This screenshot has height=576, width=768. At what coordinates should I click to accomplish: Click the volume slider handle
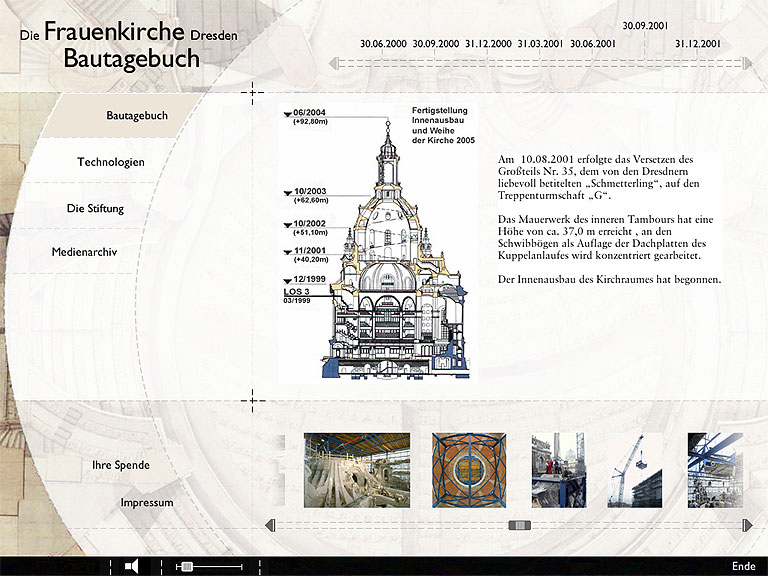tap(185, 567)
